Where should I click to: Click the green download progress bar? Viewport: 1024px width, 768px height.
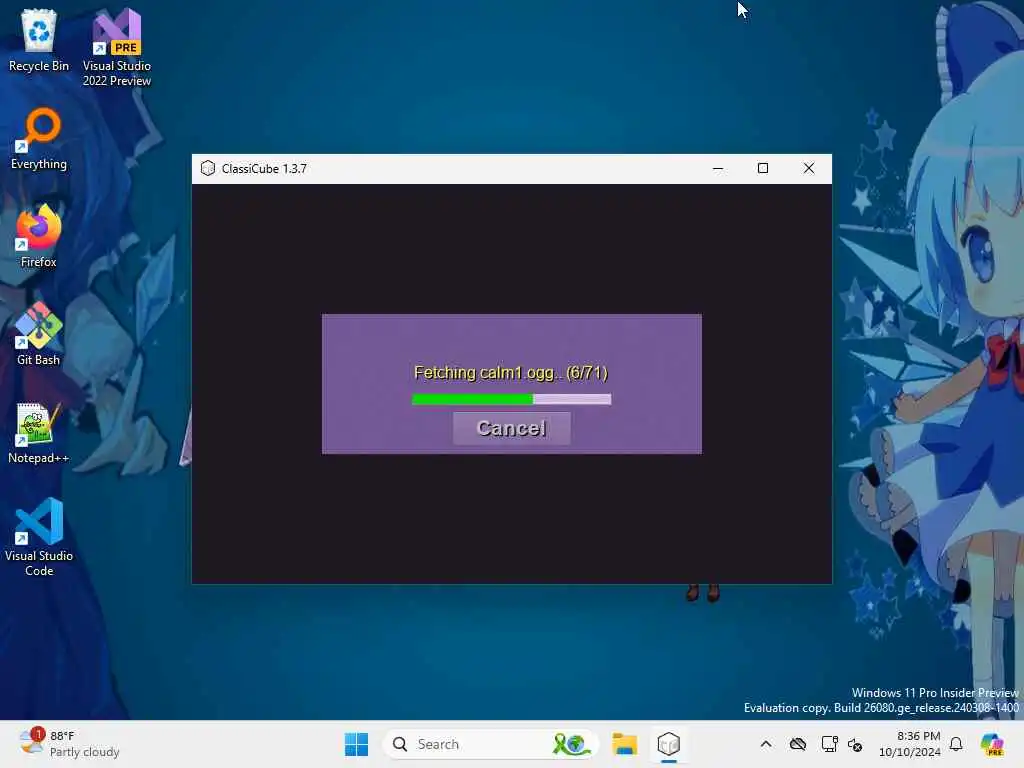coord(511,399)
